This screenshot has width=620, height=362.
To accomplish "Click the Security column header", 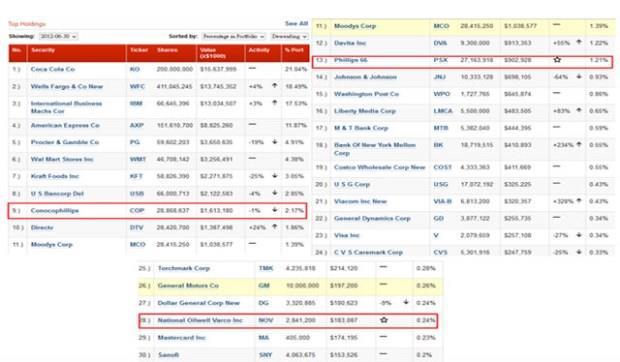I will click(43, 50).
